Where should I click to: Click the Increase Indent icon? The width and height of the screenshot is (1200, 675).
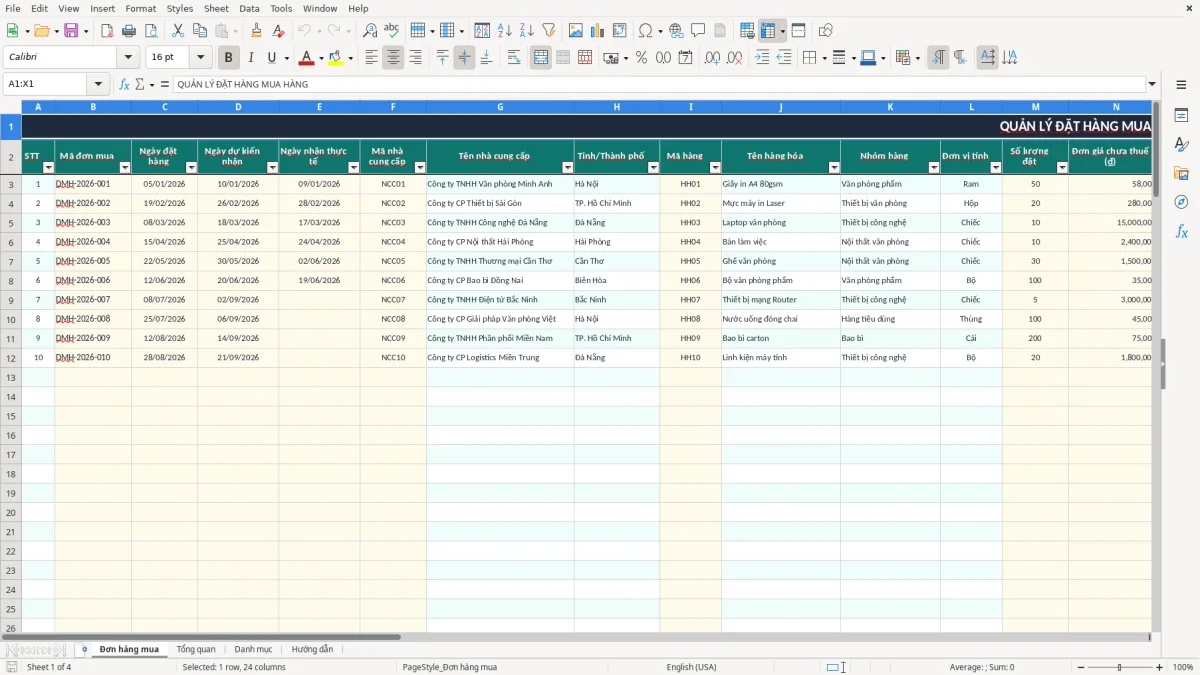coord(762,58)
